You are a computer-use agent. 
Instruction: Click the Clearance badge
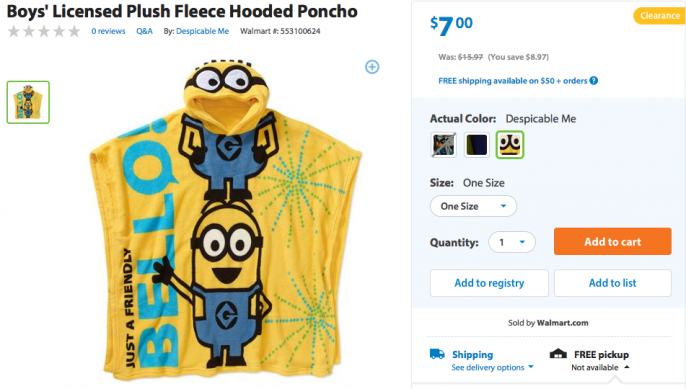pyautogui.click(x=660, y=16)
